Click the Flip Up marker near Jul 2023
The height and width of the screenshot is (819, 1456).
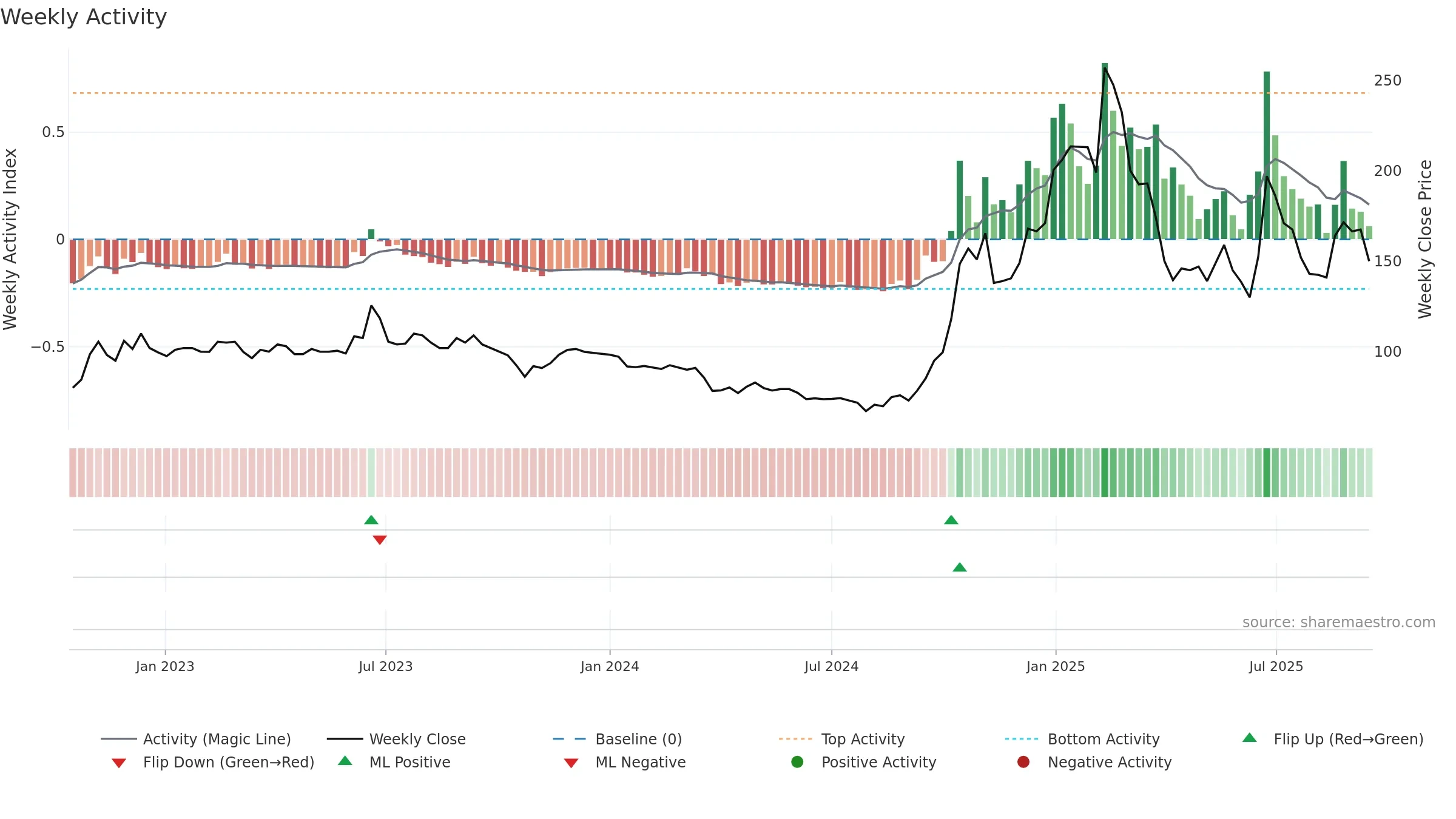click(371, 520)
